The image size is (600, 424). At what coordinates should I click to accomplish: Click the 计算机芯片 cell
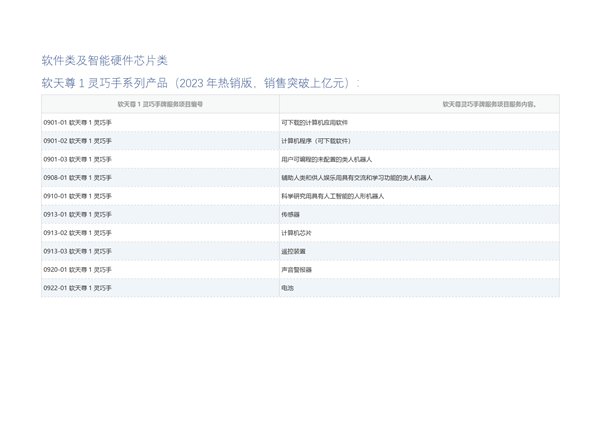click(x=297, y=233)
